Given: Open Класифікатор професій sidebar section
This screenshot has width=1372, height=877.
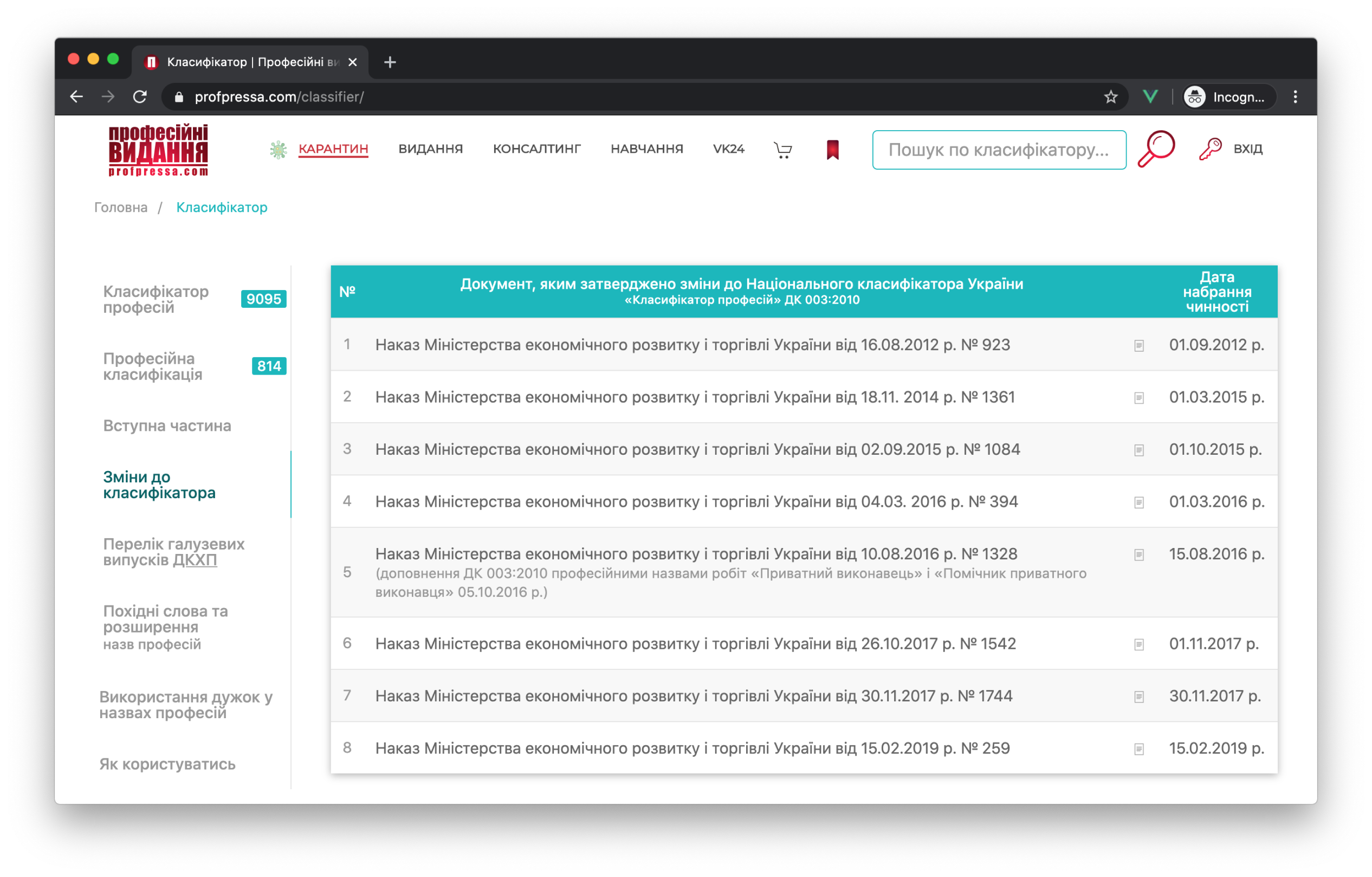Looking at the screenshot, I should tap(156, 299).
